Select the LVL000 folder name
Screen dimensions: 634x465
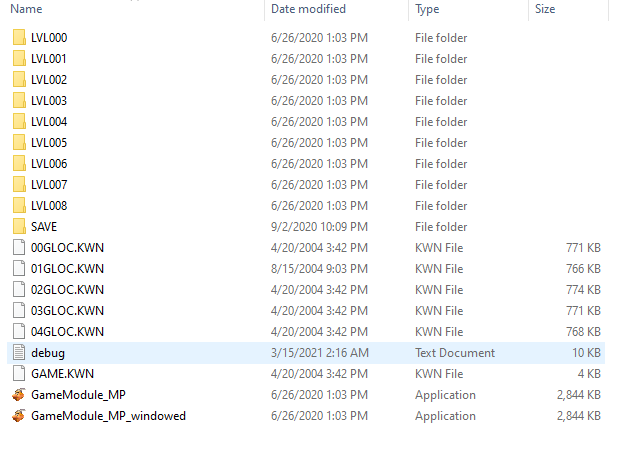(49, 38)
